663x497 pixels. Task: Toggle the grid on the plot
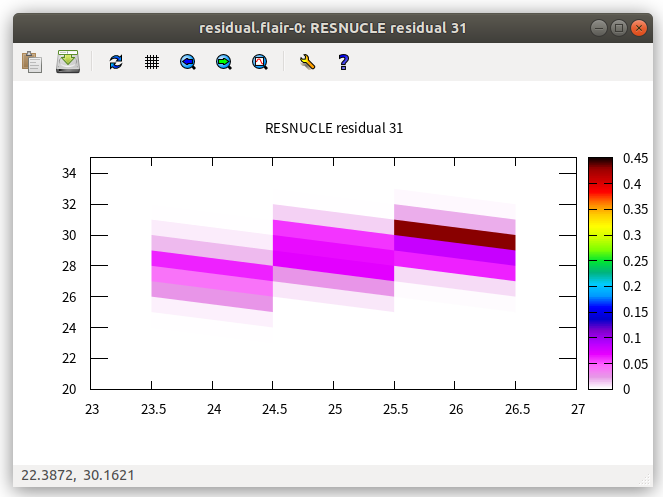point(152,62)
